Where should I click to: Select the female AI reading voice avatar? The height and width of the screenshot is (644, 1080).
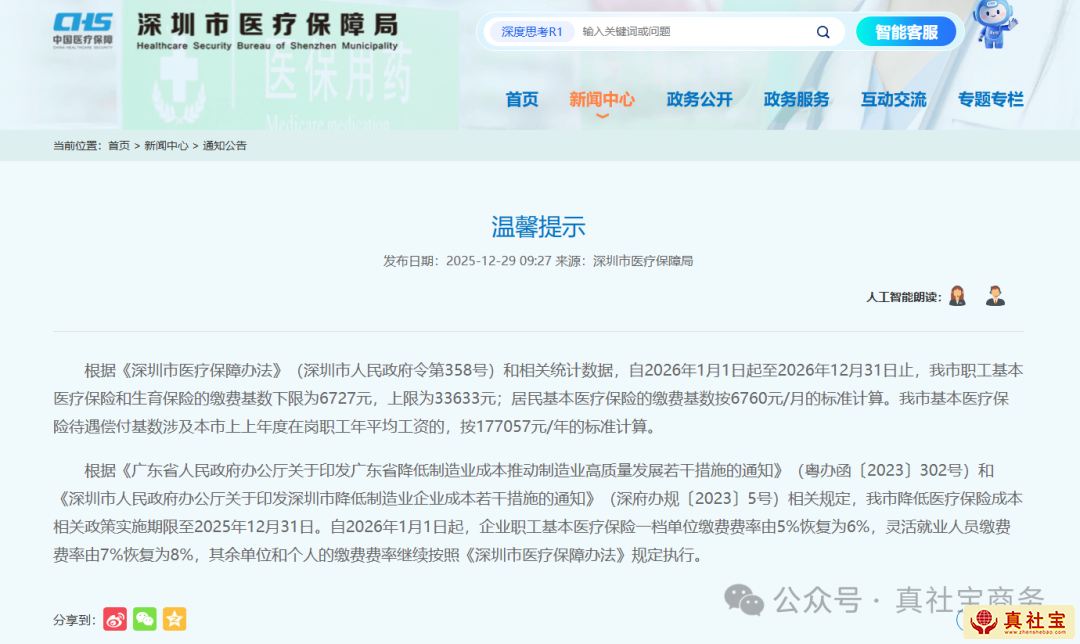pyautogui.click(x=957, y=295)
